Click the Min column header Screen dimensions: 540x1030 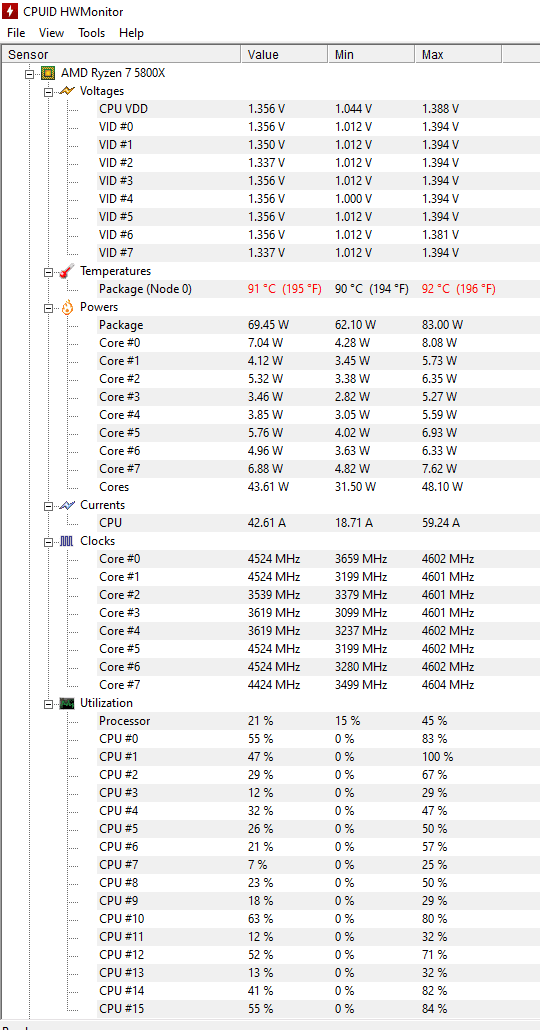[x=371, y=55]
